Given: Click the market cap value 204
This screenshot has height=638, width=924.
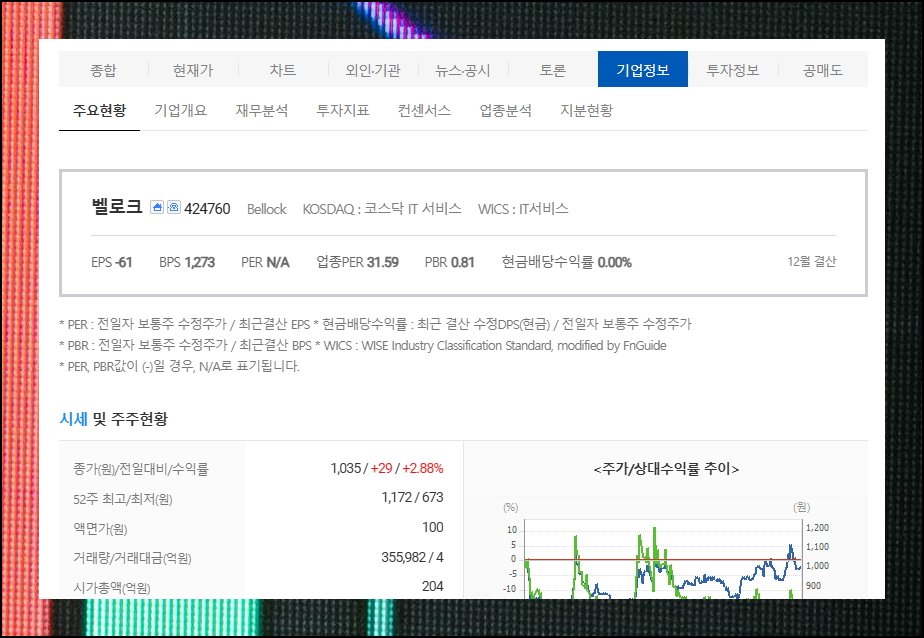Looking at the screenshot, I should click(433, 586).
